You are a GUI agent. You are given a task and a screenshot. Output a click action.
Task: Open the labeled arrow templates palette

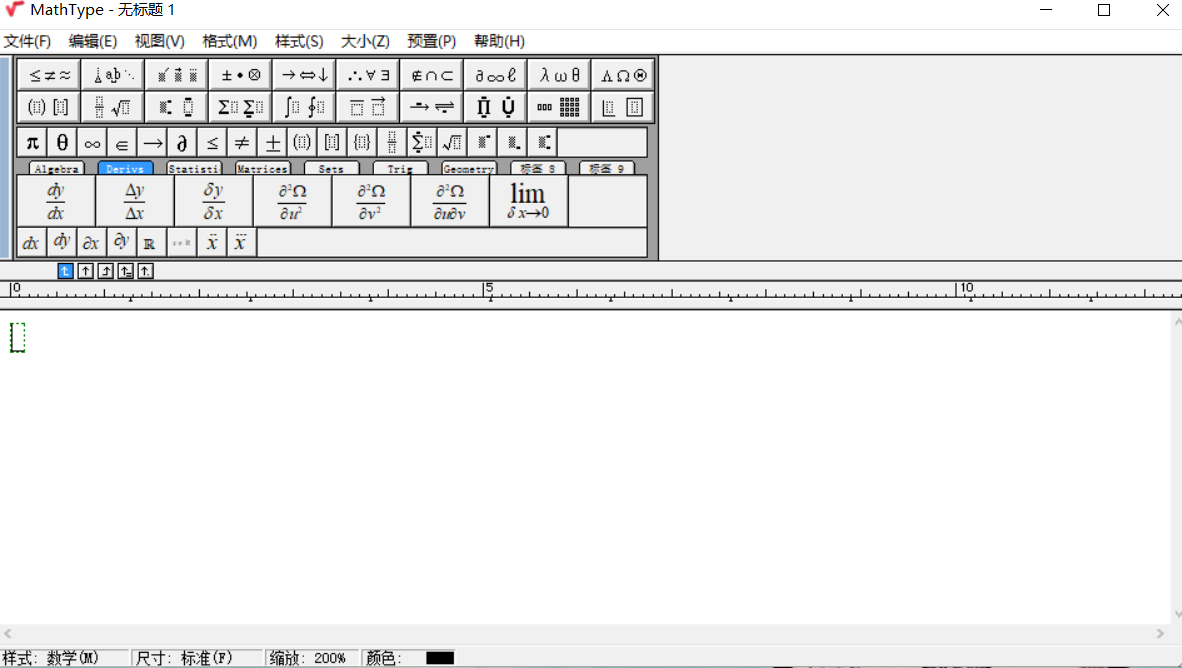432,107
